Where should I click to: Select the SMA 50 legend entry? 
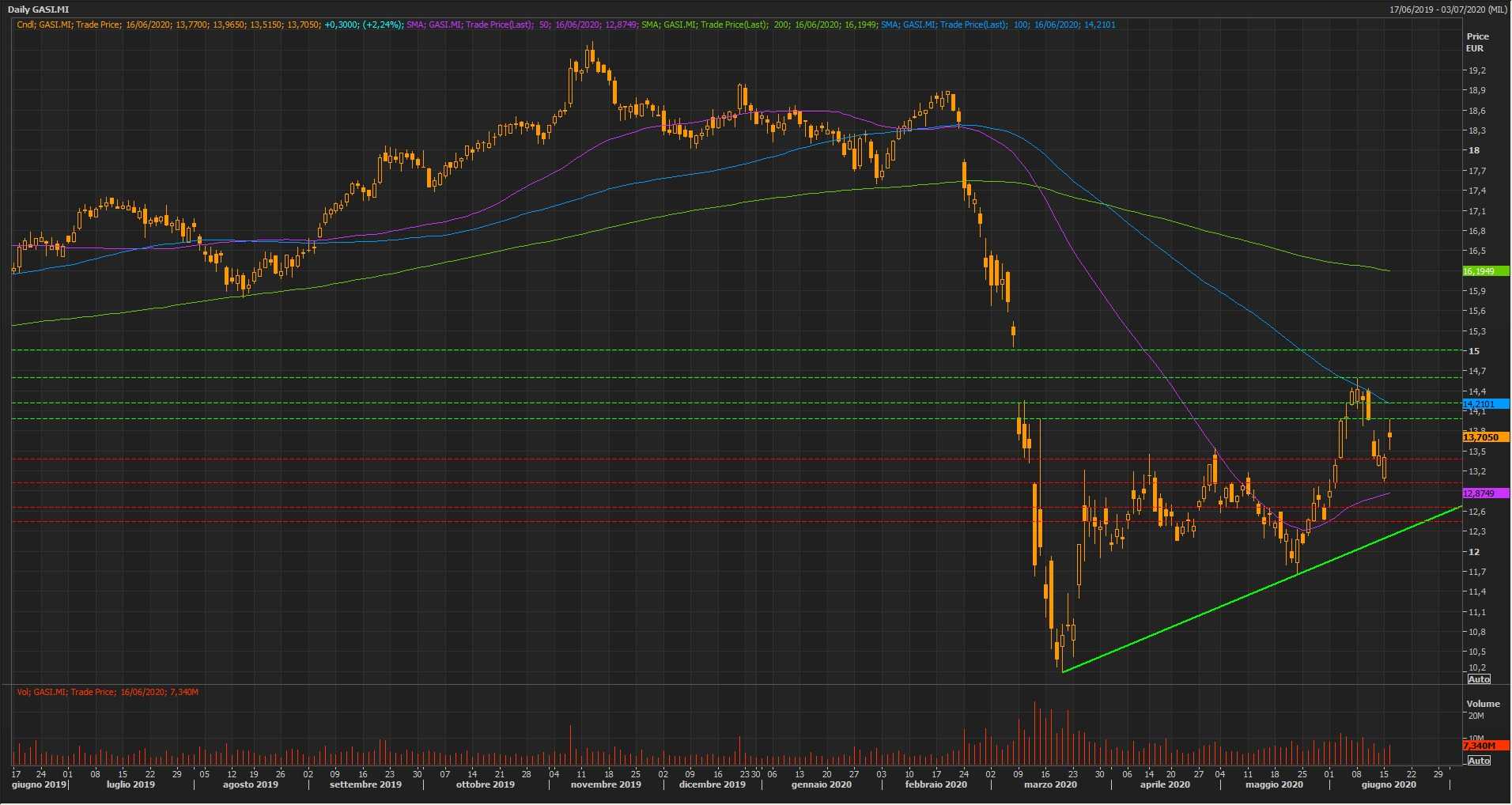pyautogui.click(x=520, y=25)
